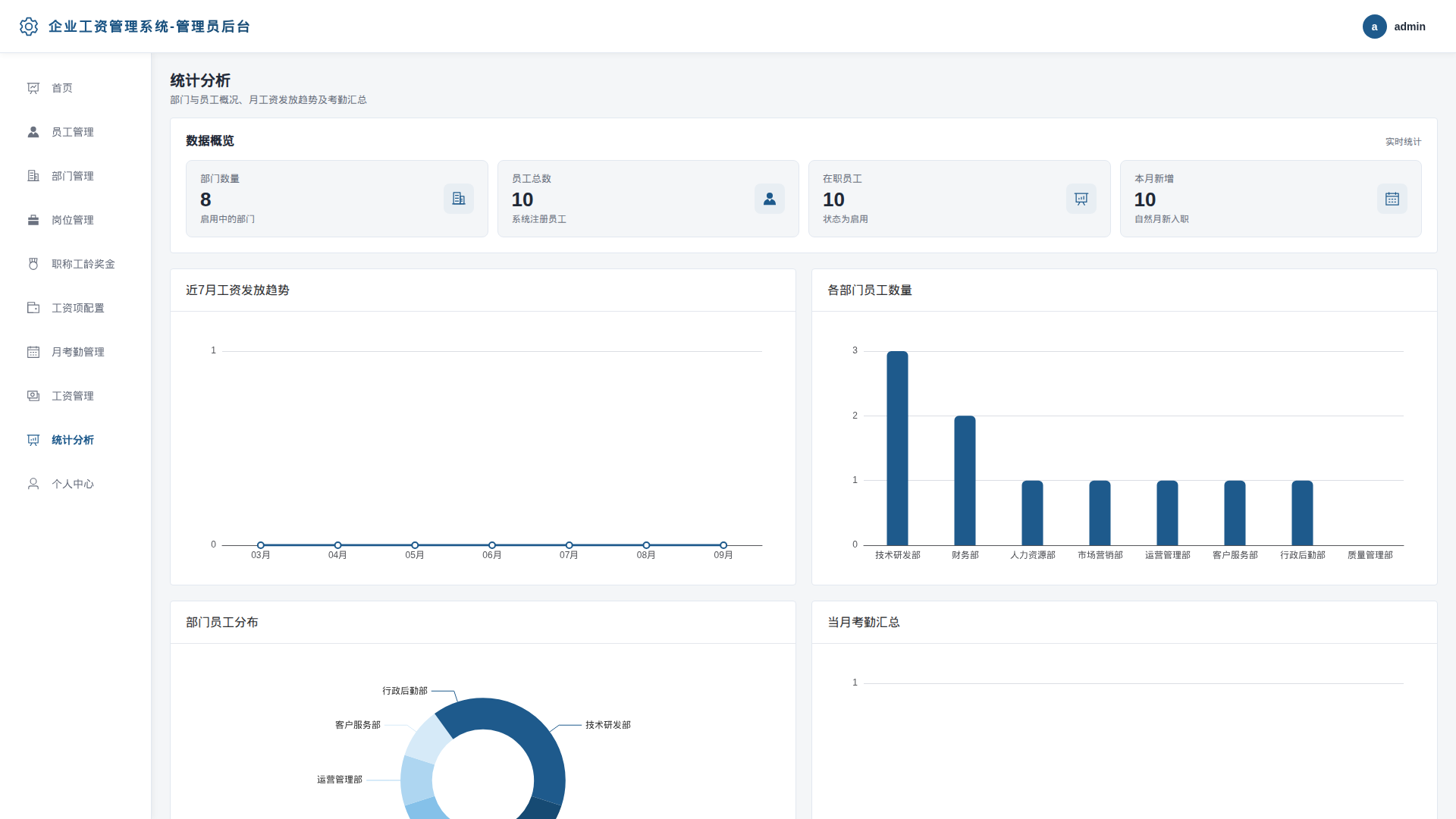
Task: Click the 首页 sidebar icon
Action: 33,88
